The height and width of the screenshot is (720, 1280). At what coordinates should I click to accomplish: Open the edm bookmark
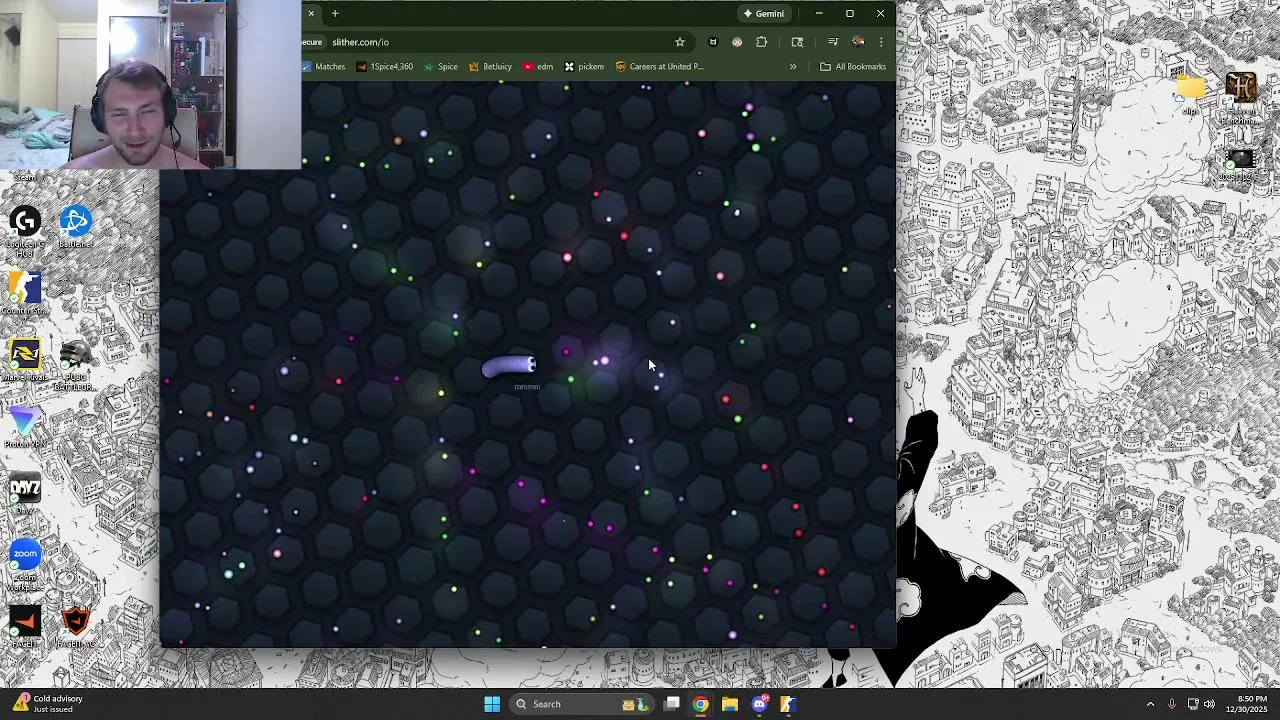[x=538, y=67]
